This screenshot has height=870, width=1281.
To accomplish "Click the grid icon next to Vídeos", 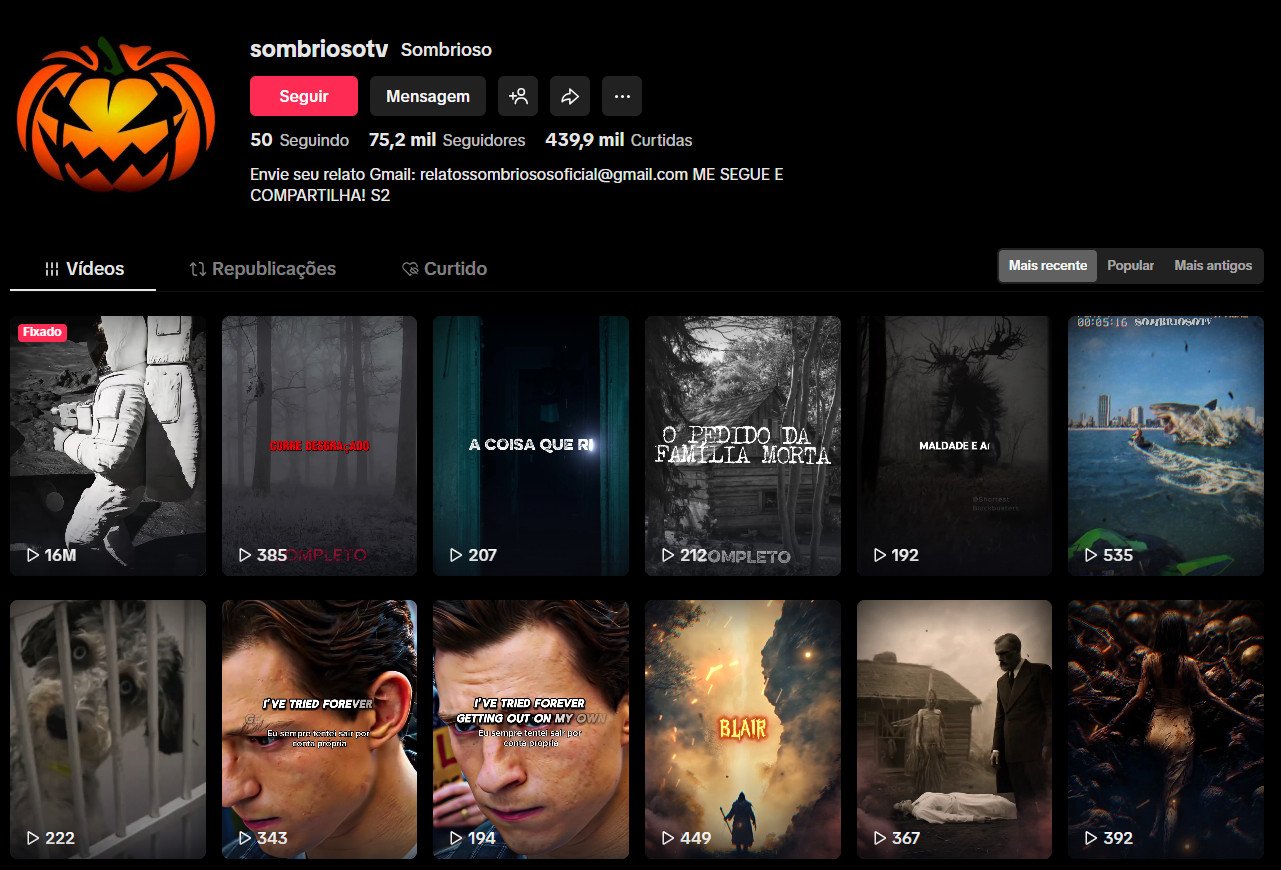I will click(51, 268).
